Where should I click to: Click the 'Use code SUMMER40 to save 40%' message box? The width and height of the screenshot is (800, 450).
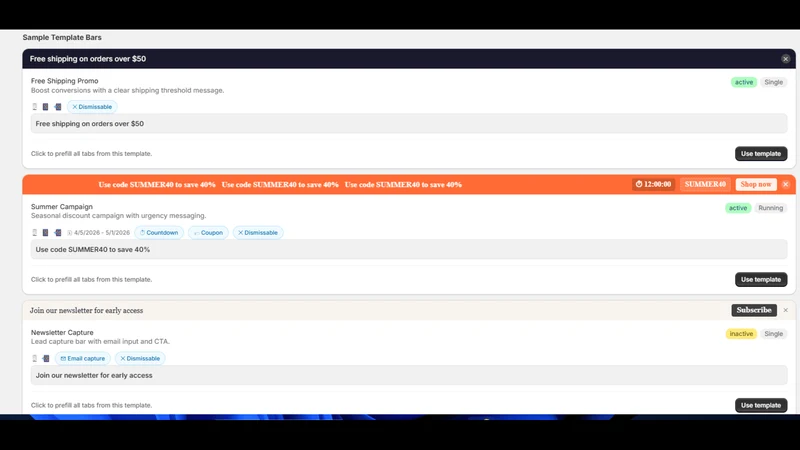pos(409,249)
